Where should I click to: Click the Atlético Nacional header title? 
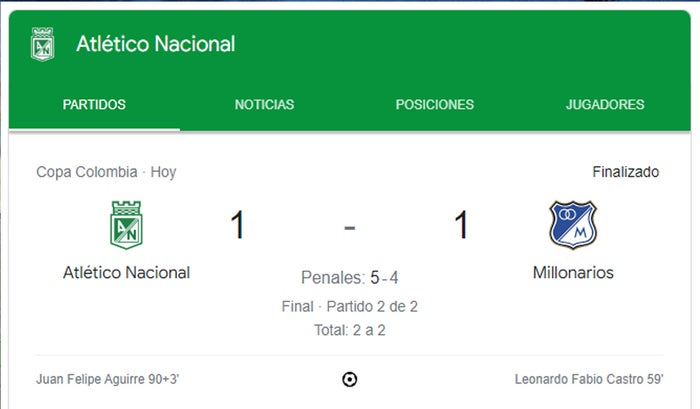click(155, 44)
